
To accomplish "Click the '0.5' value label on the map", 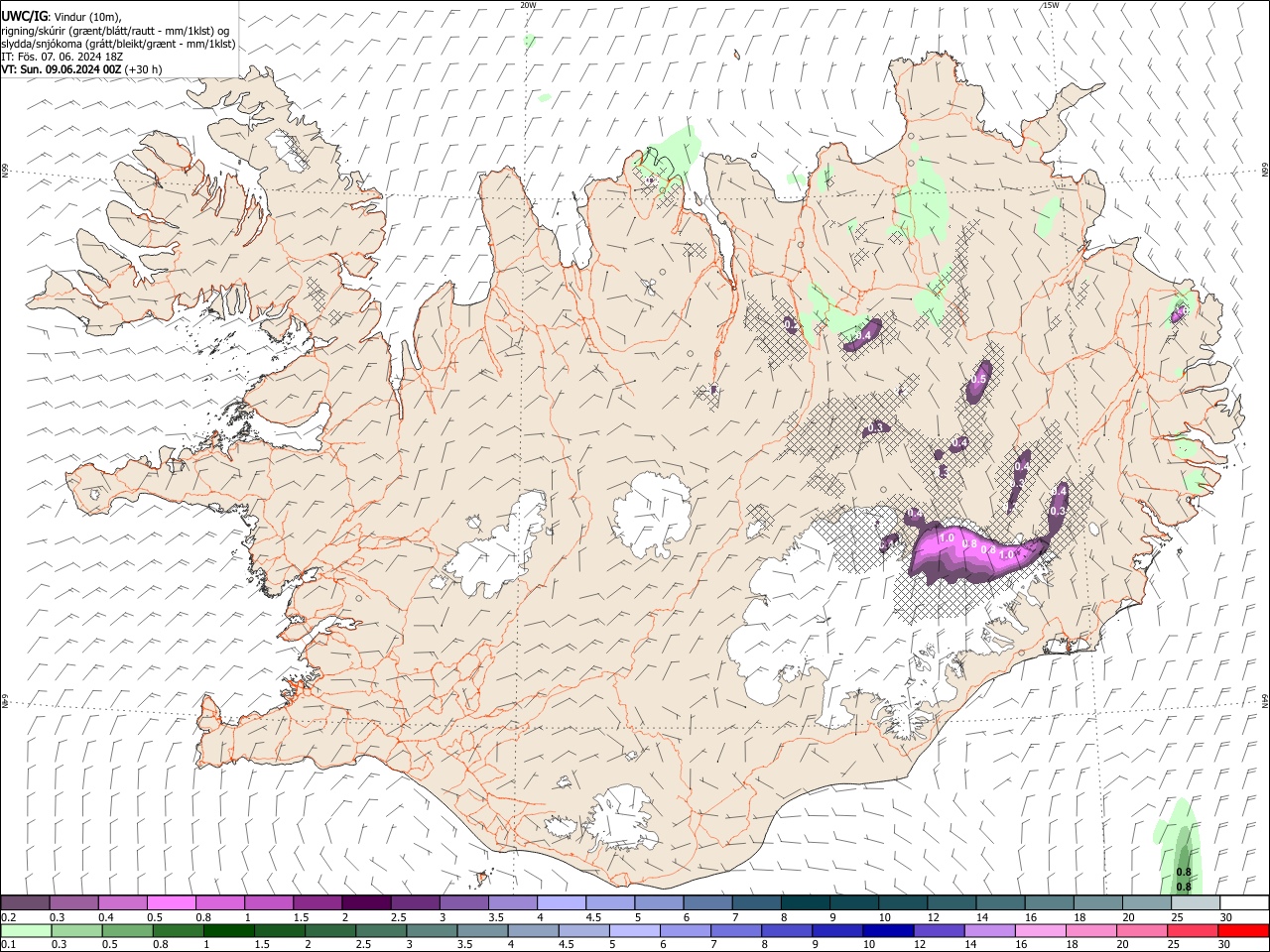I will pyautogui.click(x=978, y=380).
